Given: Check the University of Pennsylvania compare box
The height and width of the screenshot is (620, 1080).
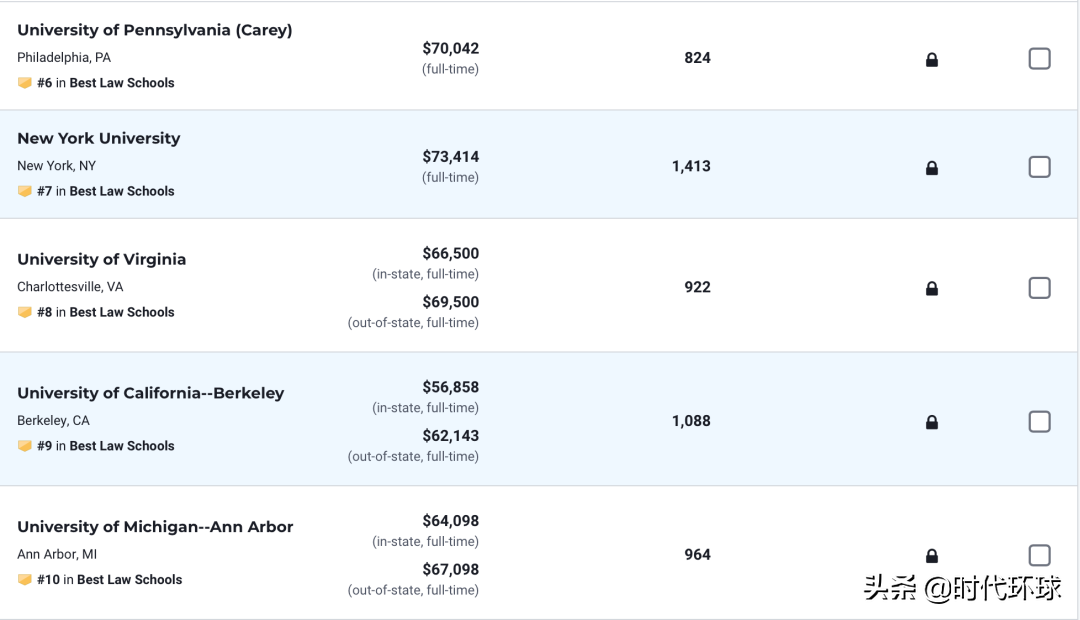Looking at the screenshot, I should coord(1040,59).
